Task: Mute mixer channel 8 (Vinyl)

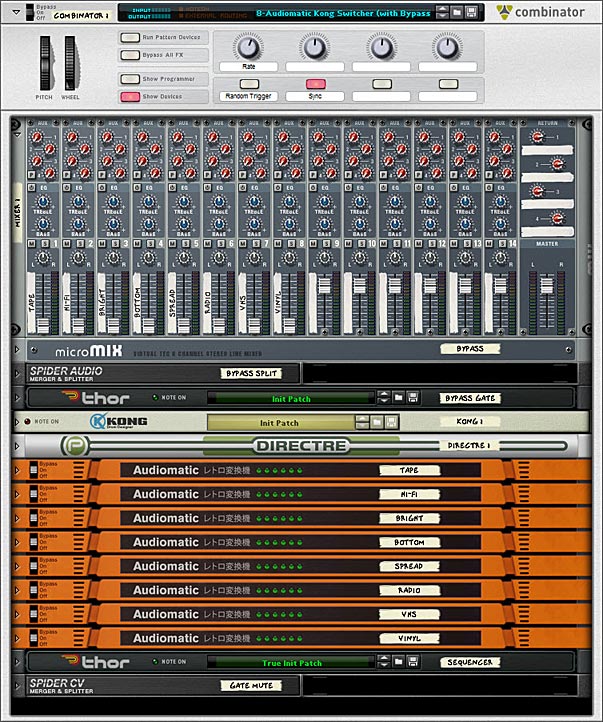Action: tap(278, 244)
